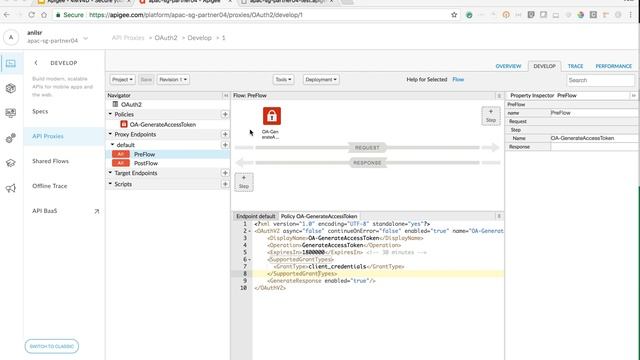Bookmark this page with the star icon
Image resolution: width=640 pixels, height=360 pixels.
pos(454,15)
